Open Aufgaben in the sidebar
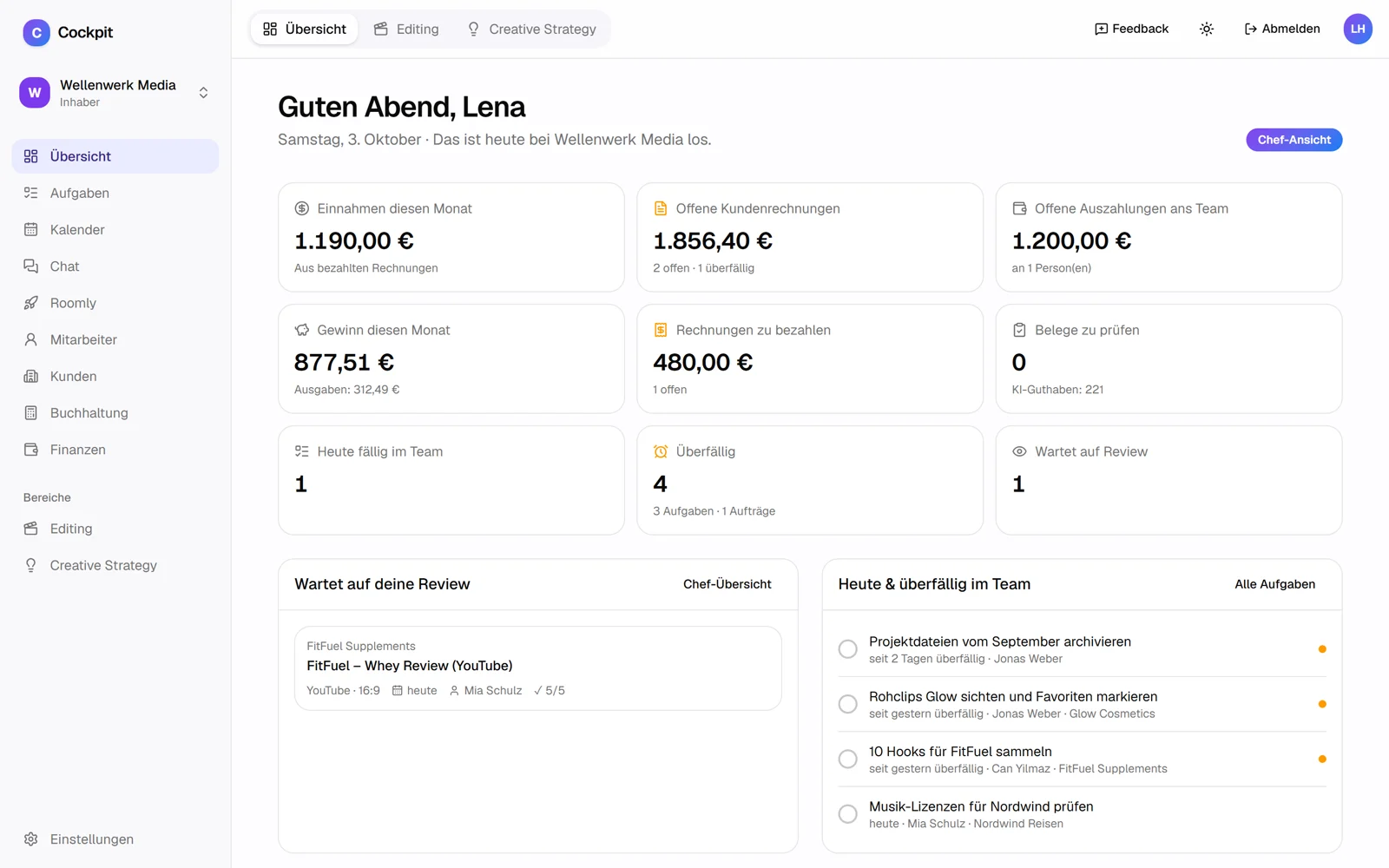1389x868 pixels. (x=115, y=193)
